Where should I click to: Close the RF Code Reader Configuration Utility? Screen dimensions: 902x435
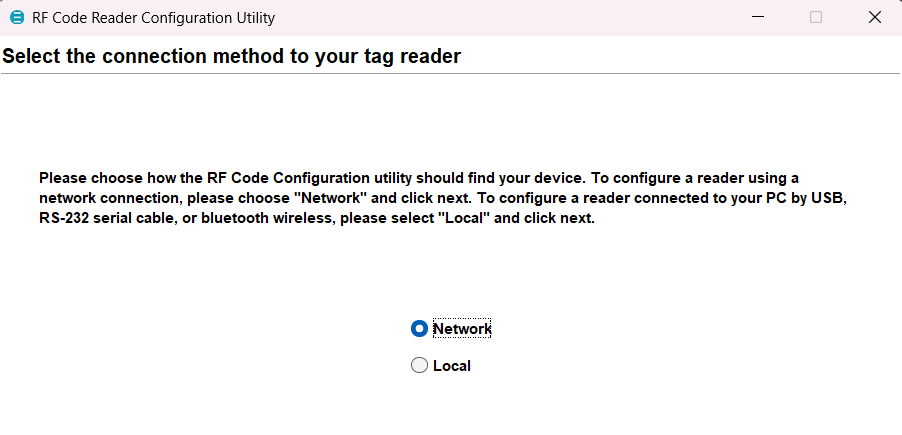875,17
